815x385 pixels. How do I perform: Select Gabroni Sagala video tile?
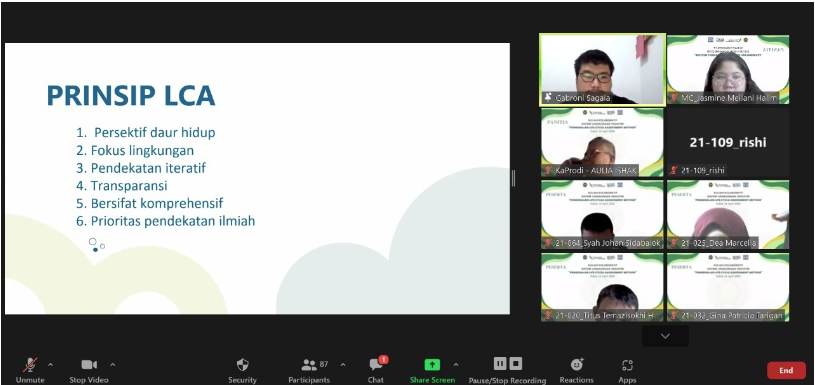point(602,70)
